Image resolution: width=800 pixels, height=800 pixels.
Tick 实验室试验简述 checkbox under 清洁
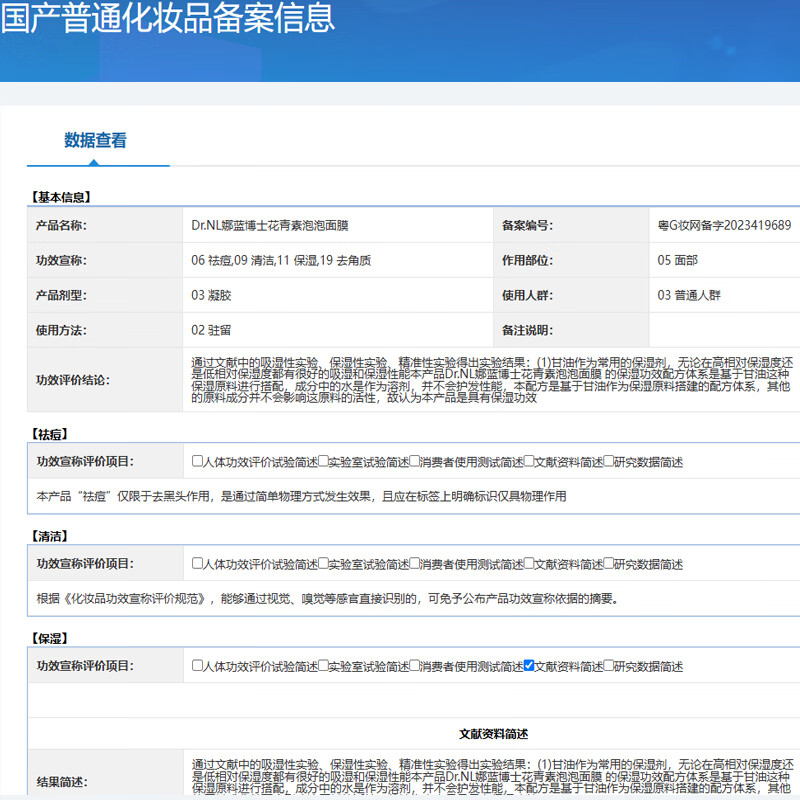tap(323, 564)
